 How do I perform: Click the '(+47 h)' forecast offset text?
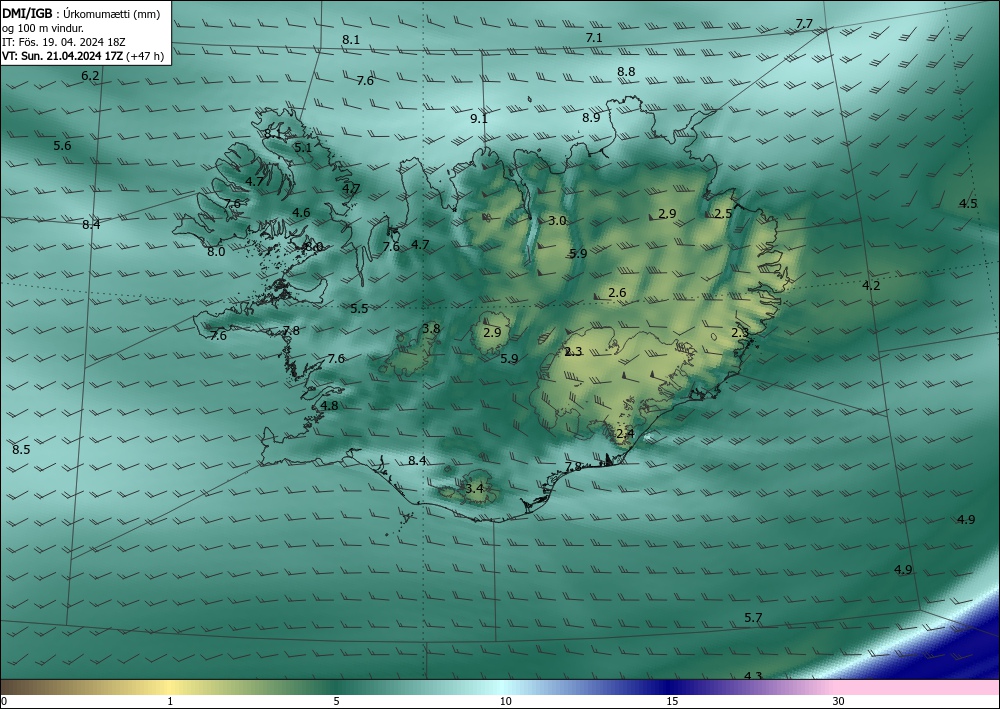pyautogui.click(x=145, y=56)
